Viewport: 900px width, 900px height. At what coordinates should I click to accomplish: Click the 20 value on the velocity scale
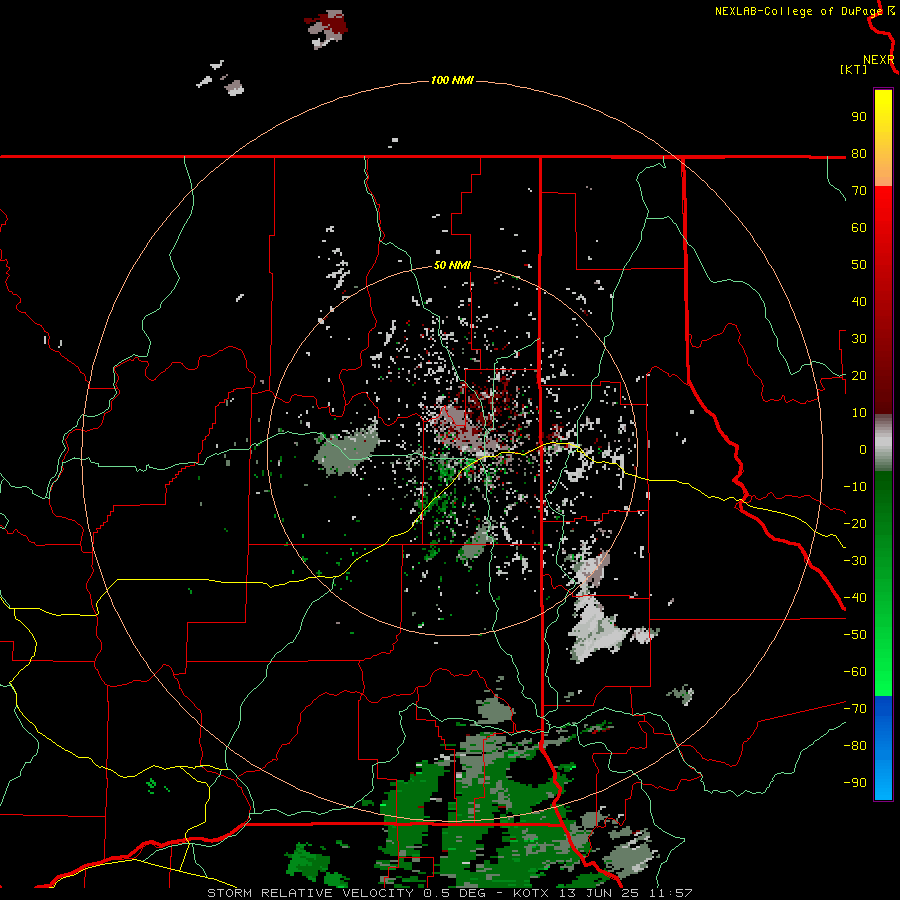(859, 376)
